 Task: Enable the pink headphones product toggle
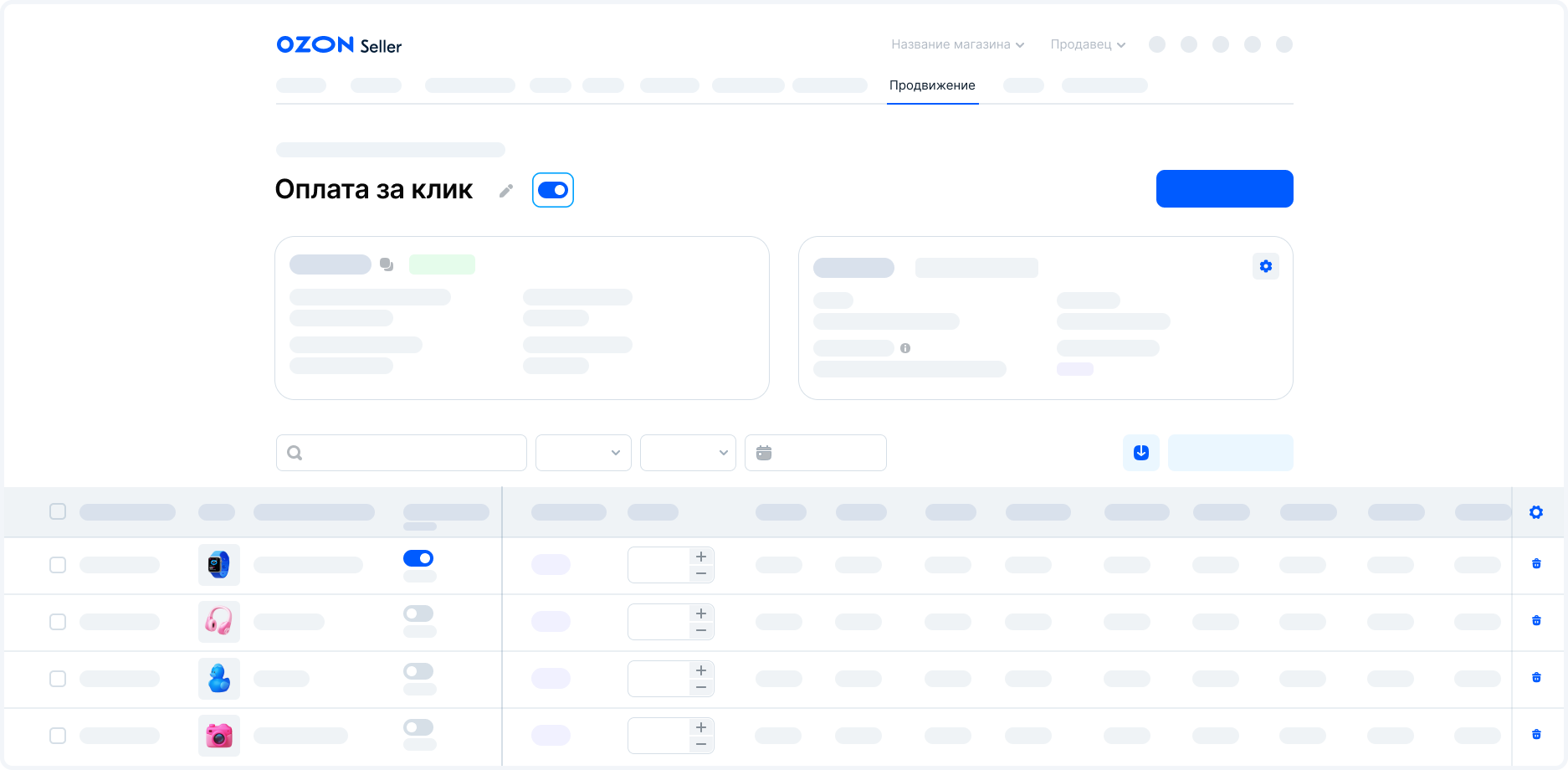(x=418, y=614)
